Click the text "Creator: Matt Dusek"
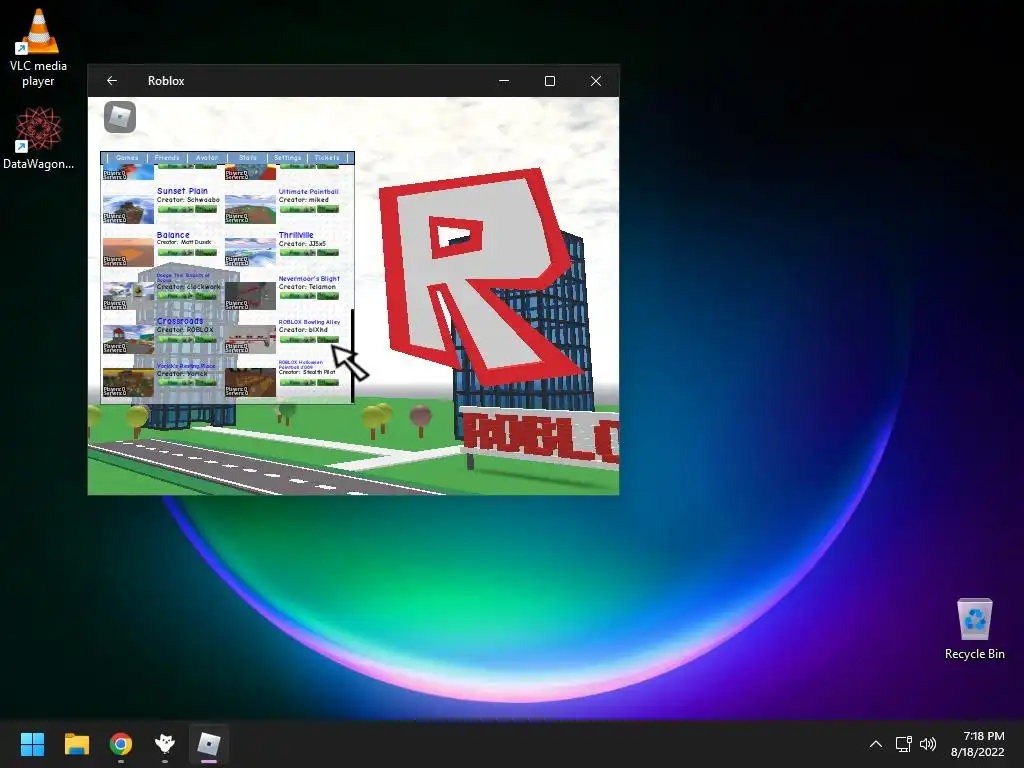 click(184, 242)
